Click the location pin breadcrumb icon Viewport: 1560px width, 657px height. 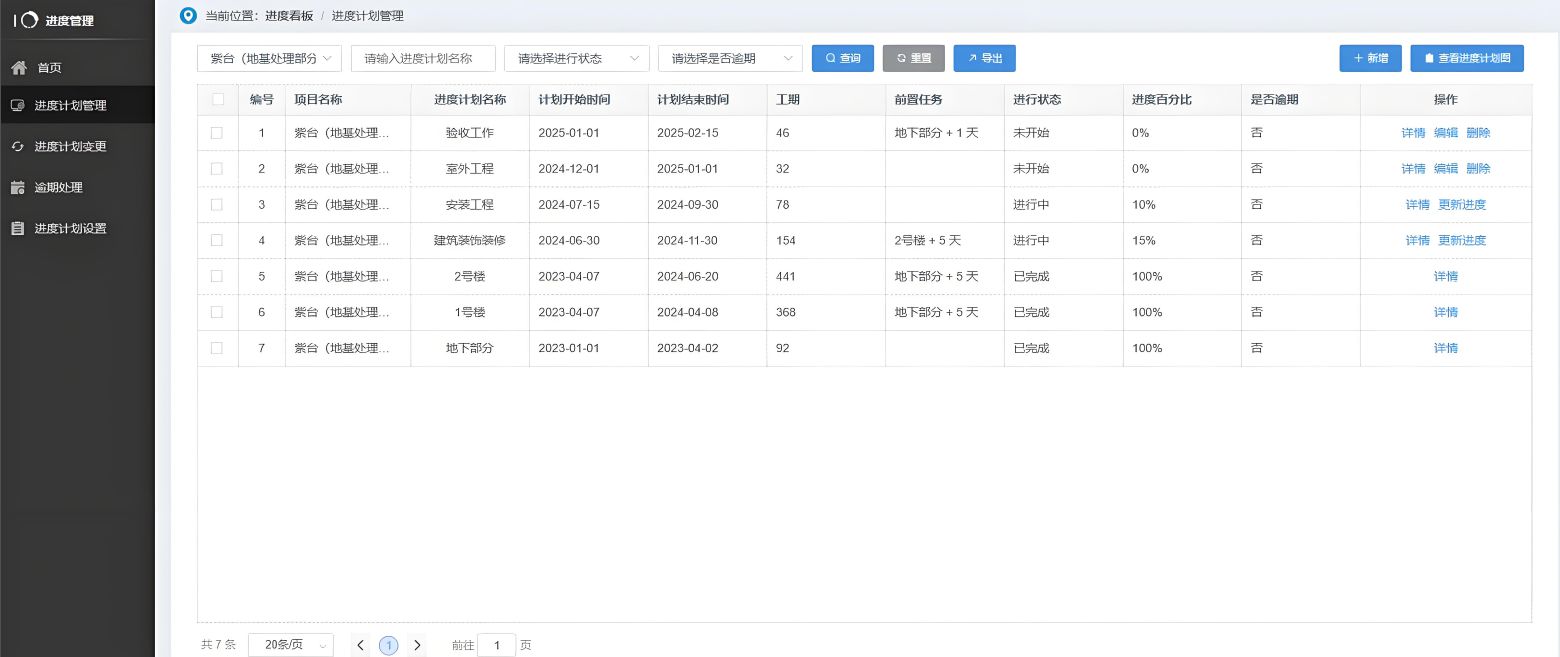[186, 16]
